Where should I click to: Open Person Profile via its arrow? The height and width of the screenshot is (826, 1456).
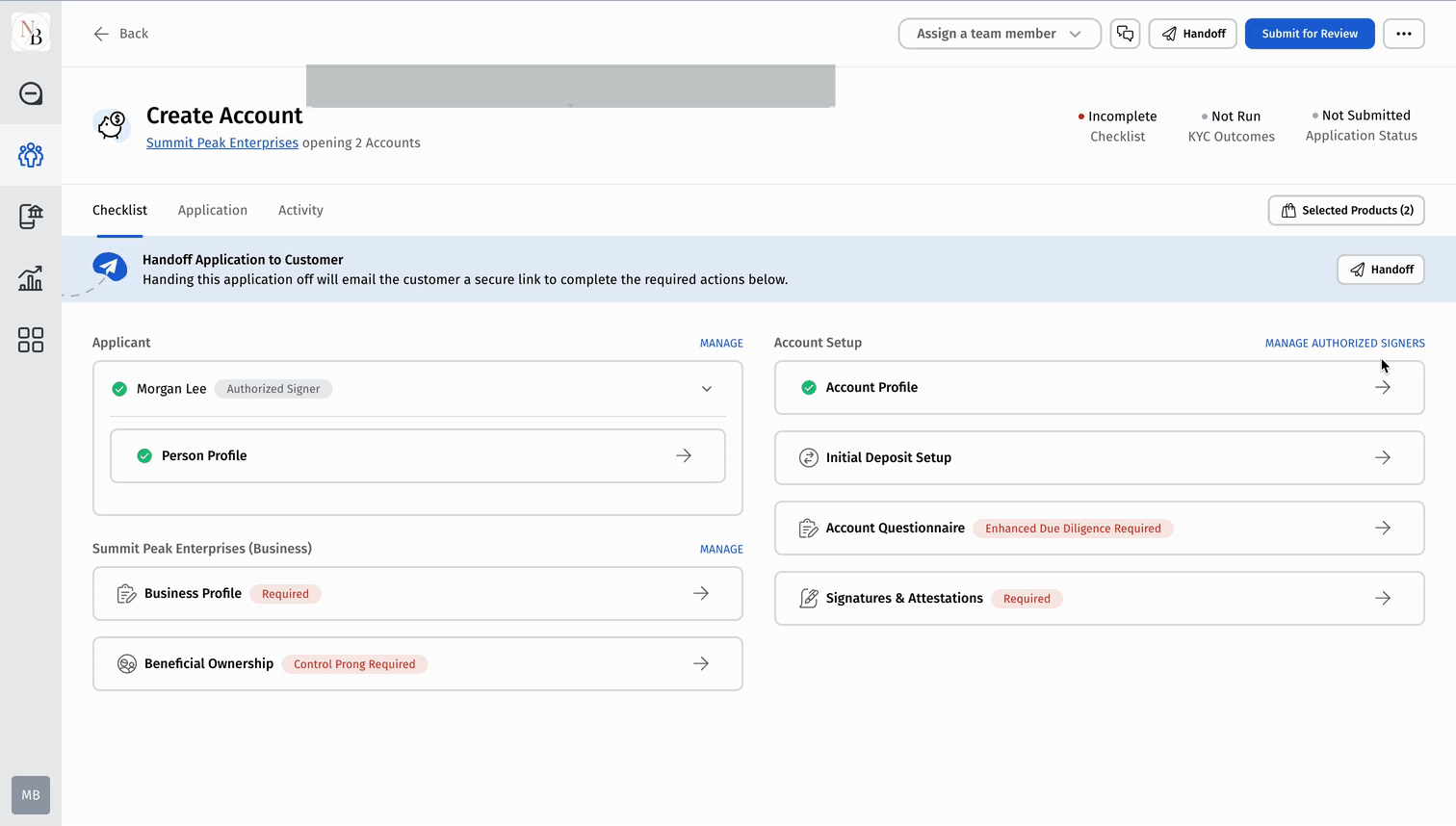click(684, 456)
